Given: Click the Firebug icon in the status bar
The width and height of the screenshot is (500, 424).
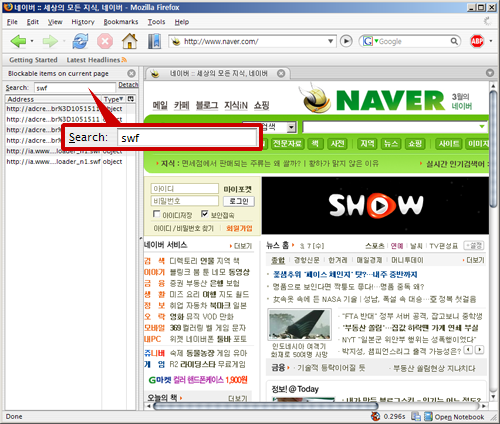Looking at the screenshot, I should coord(376,416).
